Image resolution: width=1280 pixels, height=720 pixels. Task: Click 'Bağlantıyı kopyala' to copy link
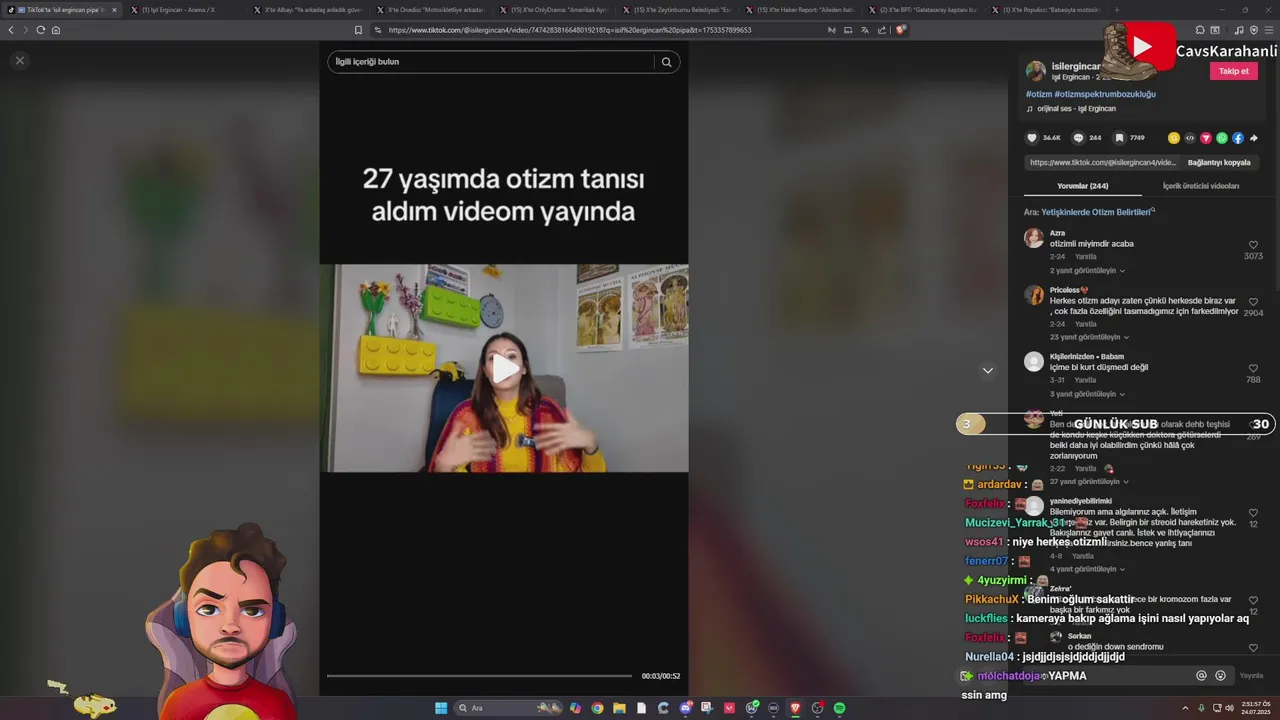(x=1219, y=162)
